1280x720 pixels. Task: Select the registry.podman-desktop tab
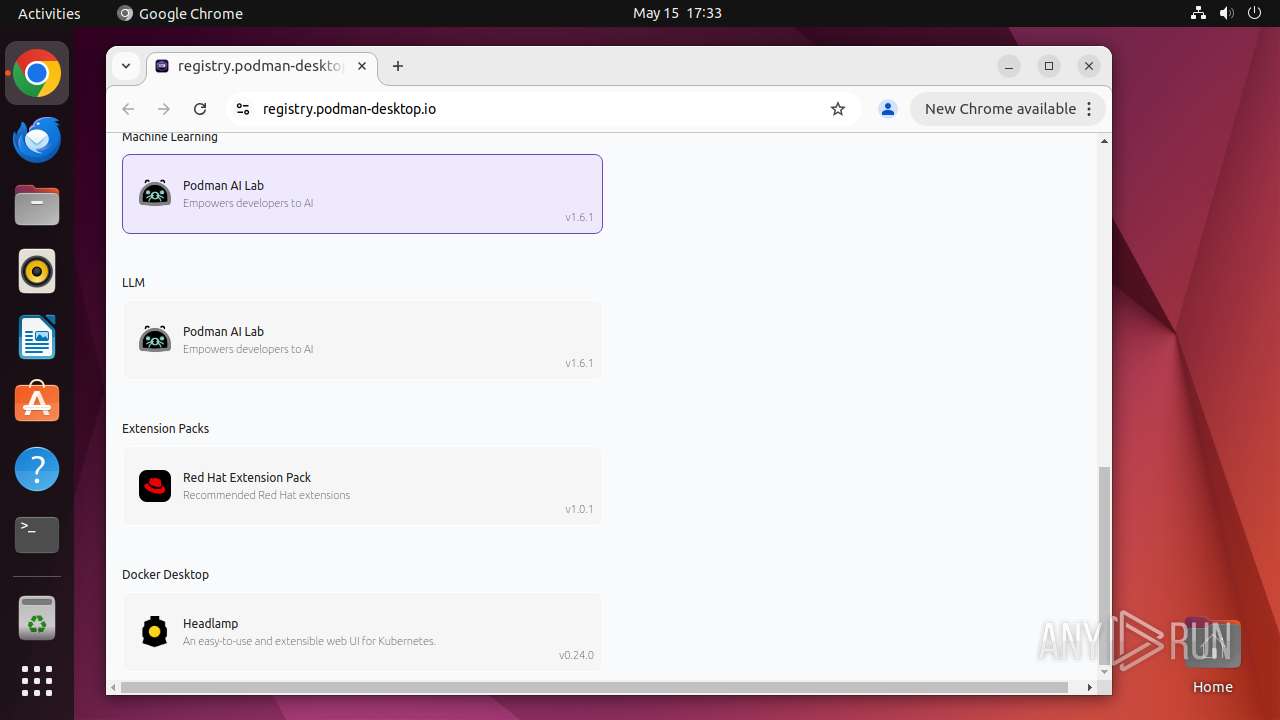(x=262, y=66)
